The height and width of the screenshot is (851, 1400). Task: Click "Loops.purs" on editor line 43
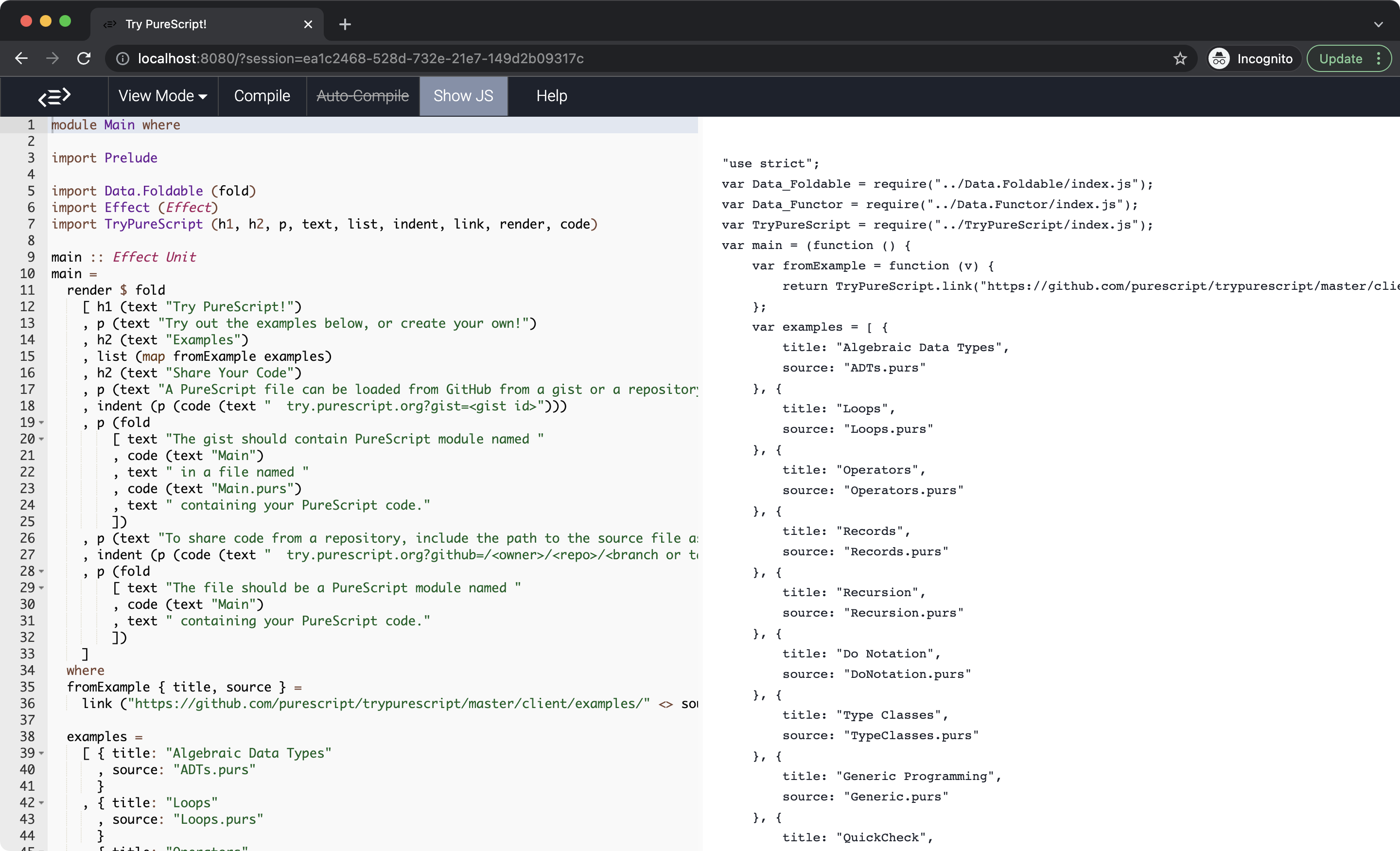pyautogui.click(x=218, y=819)
